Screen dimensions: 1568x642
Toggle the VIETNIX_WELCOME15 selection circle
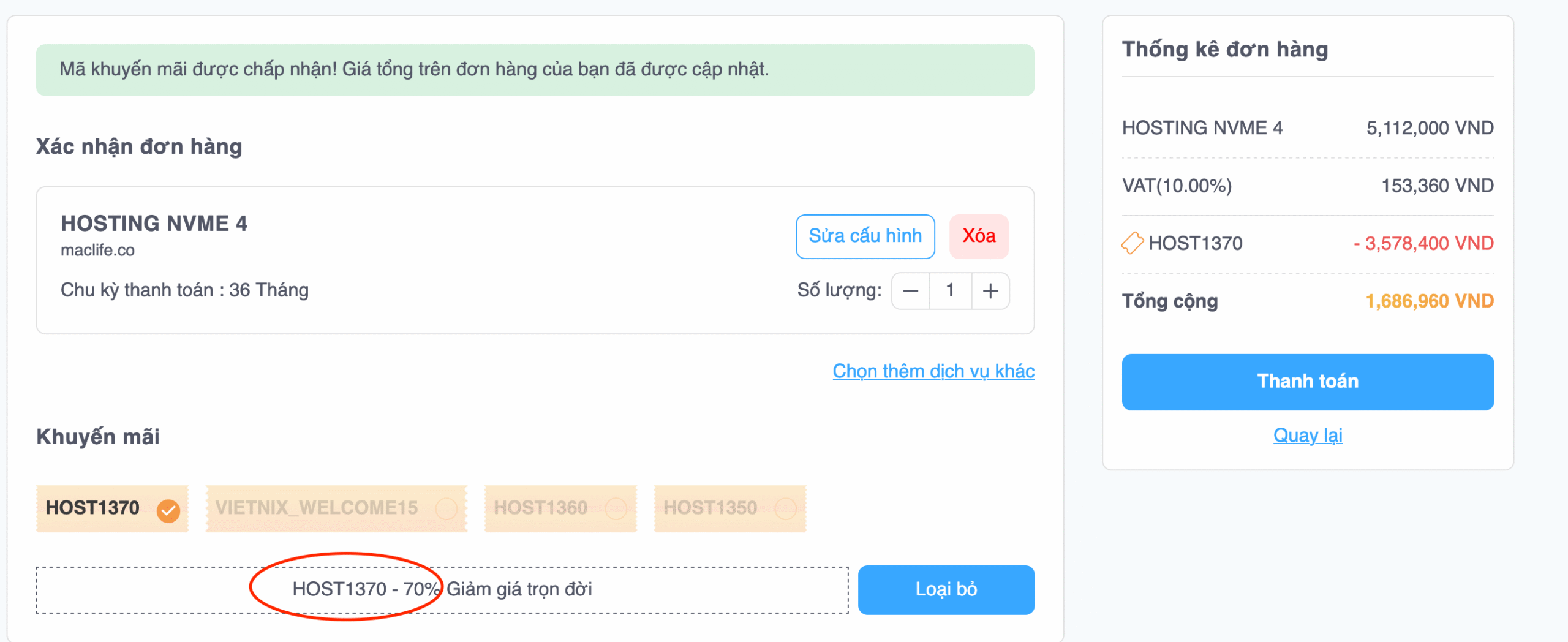447,508
